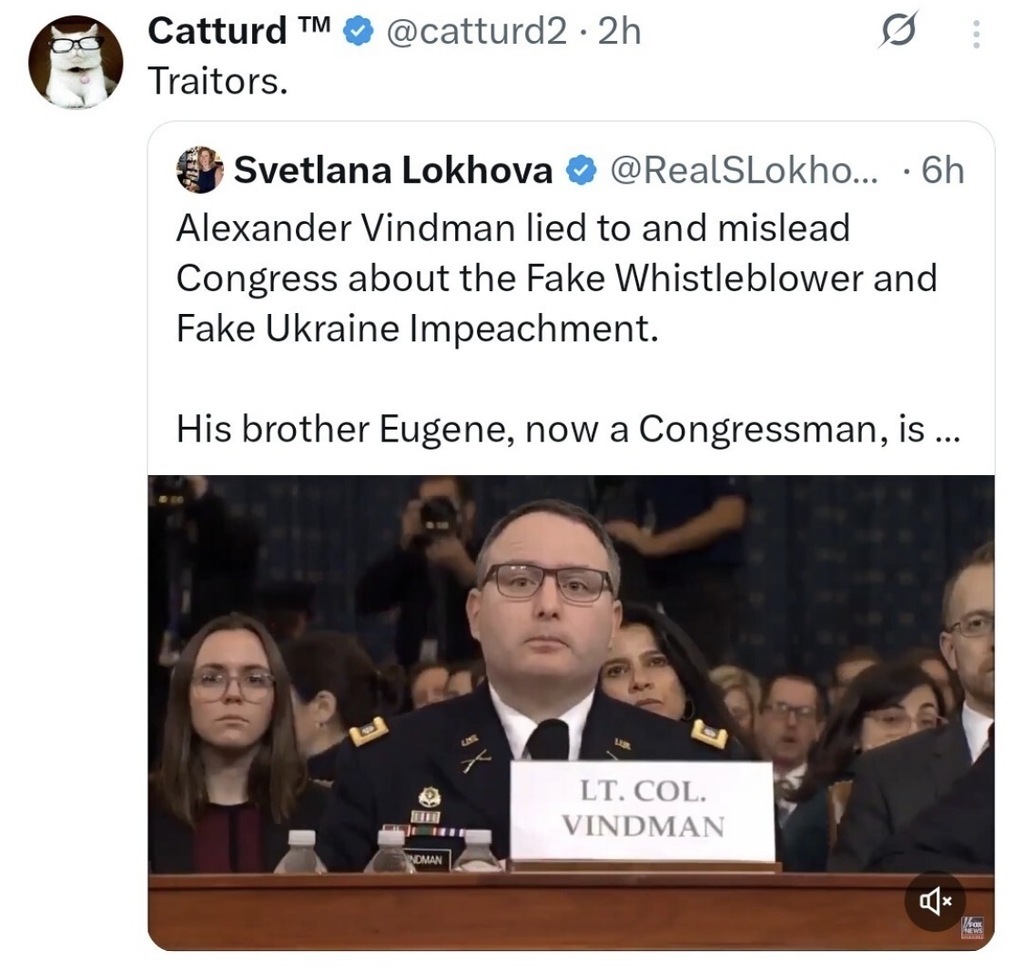Viewport: 1024px width, 971px height.
Task: Open the @catturd2 handle link
Action: (x=476, y=33)
